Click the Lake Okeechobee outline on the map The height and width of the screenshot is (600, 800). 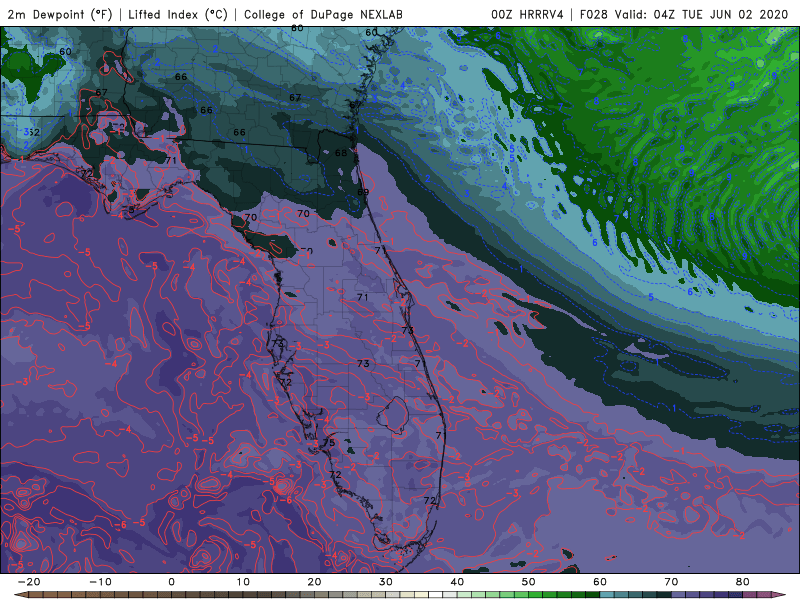pos(393,415)
